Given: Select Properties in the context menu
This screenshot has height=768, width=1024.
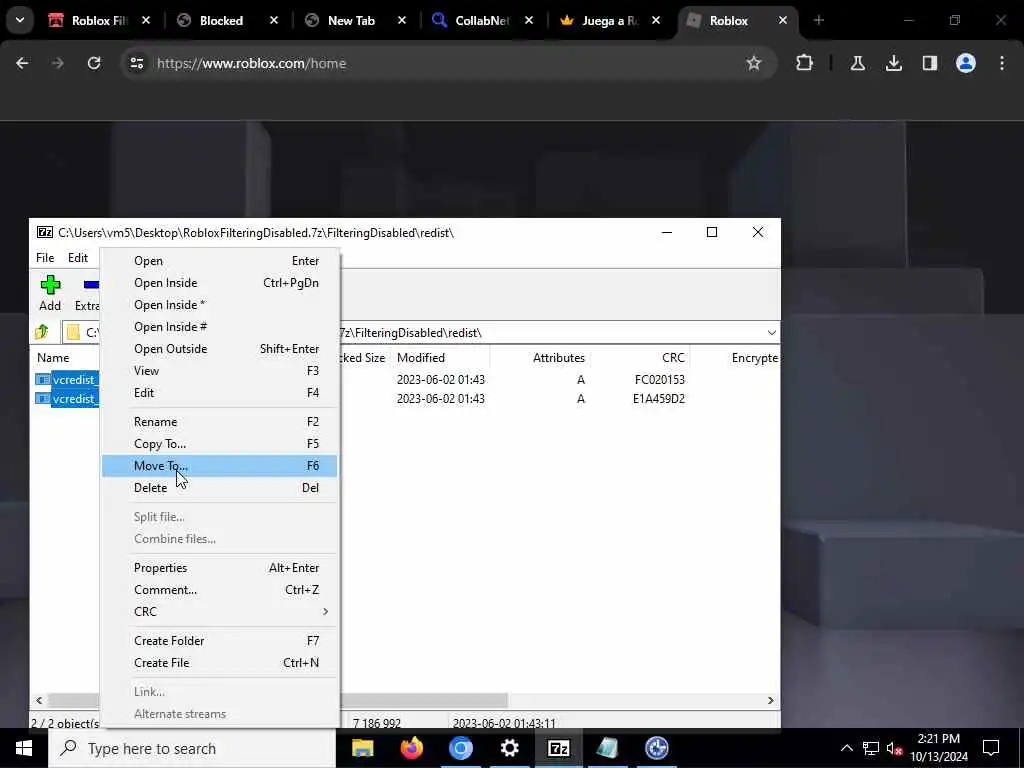Looking at the screenshot, I should click(x=219, y=568).
